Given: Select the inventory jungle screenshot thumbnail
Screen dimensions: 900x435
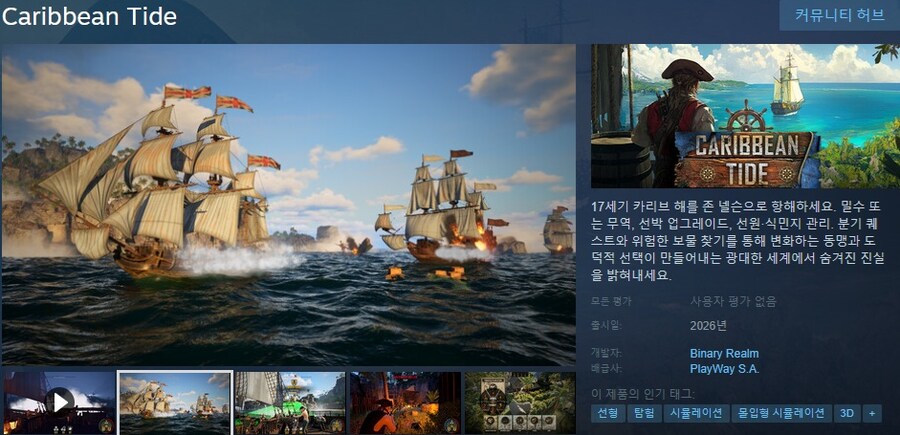Looking at the screenshot, I should point(521,403).
